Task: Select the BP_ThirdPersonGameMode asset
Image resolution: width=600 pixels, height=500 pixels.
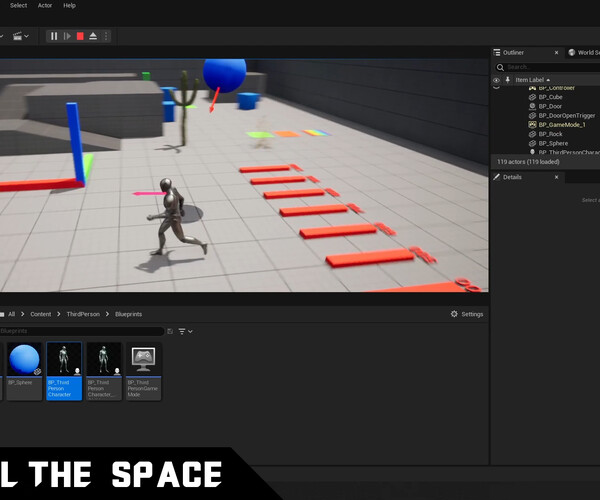Action: point(143,371)
